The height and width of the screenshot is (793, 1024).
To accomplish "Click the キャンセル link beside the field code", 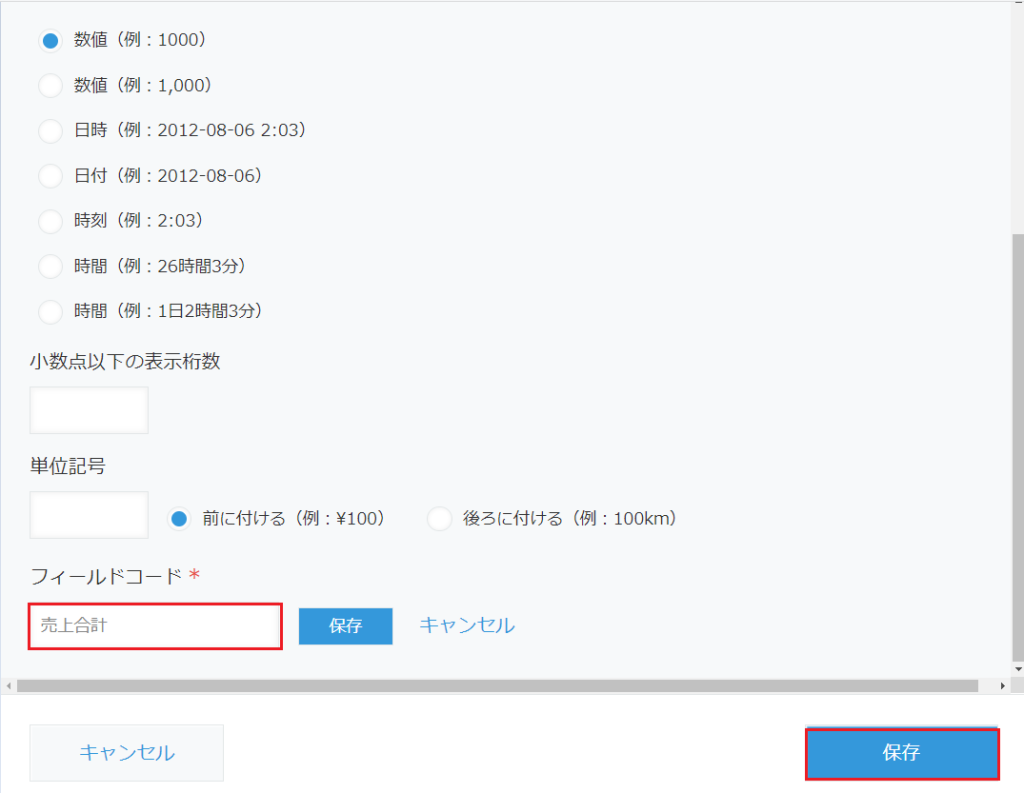I will (x=467, y=625).
